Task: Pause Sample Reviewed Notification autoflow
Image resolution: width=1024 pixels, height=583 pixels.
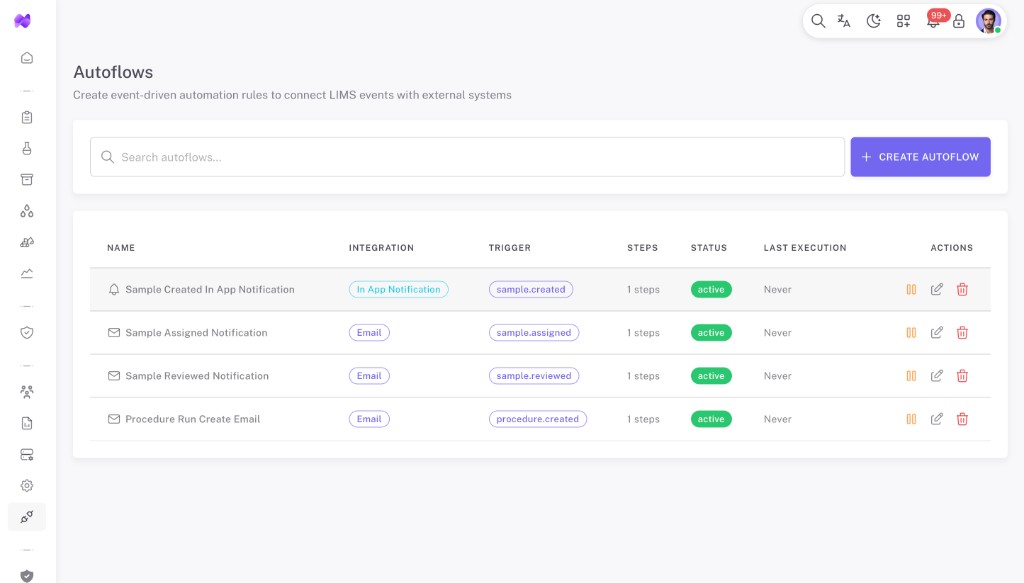Action: (x=911, y=375)
